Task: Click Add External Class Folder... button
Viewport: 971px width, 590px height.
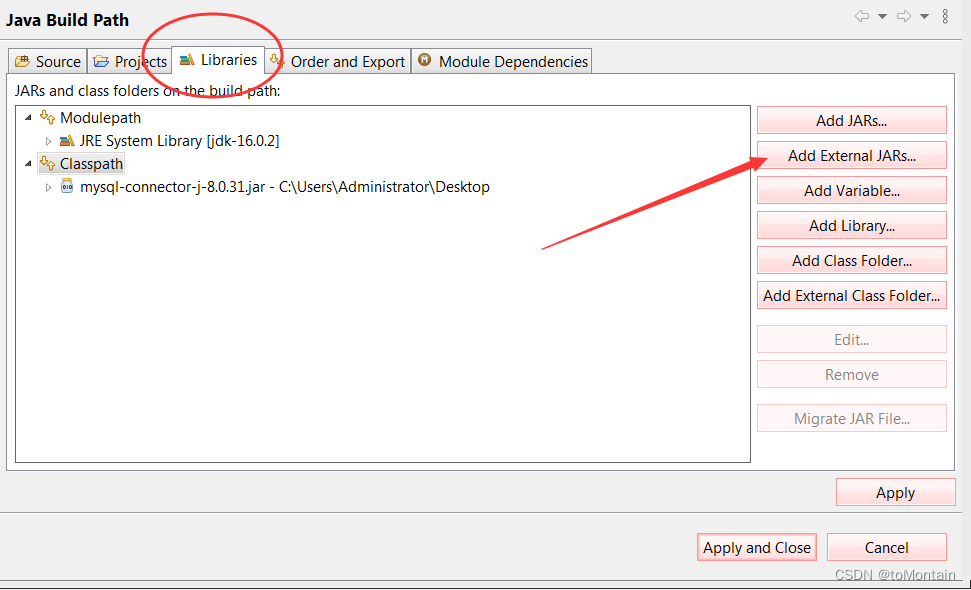Action: (x=851, y=295)
